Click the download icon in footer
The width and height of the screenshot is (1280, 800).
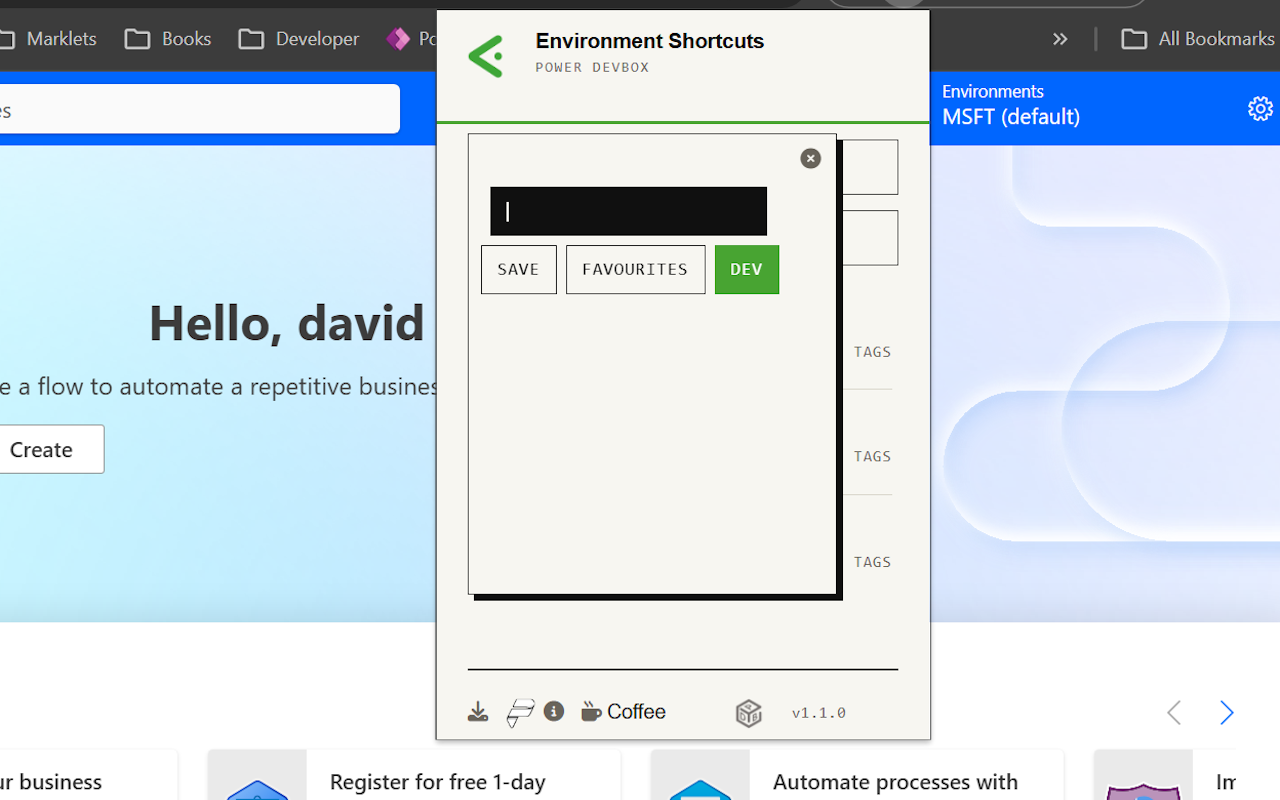pos(478,712)
